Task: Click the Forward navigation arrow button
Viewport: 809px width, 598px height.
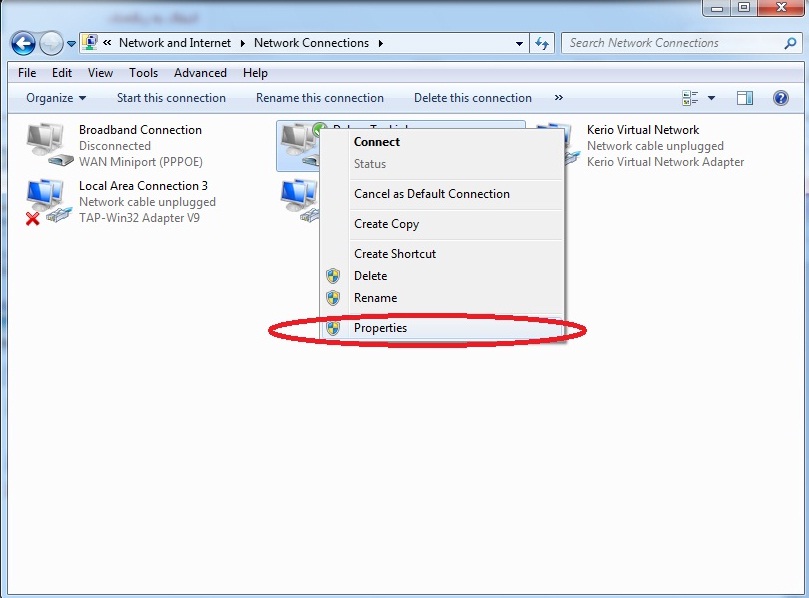Action: [x=51, y=43]
